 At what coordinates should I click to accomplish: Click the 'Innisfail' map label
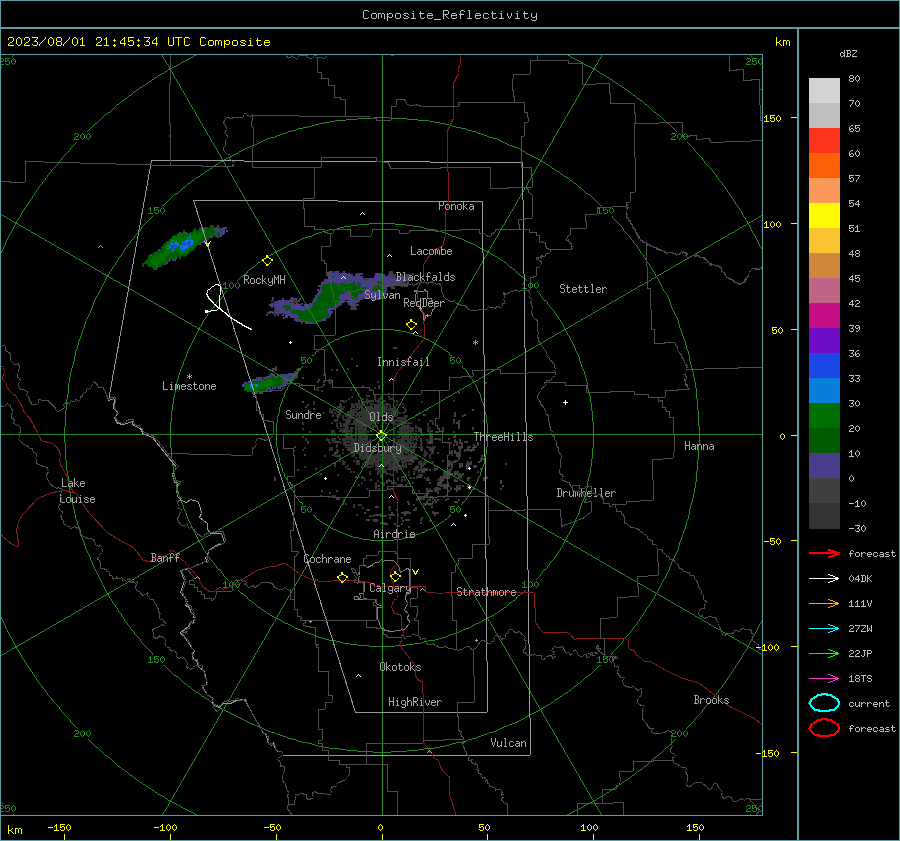coord(403,362)
